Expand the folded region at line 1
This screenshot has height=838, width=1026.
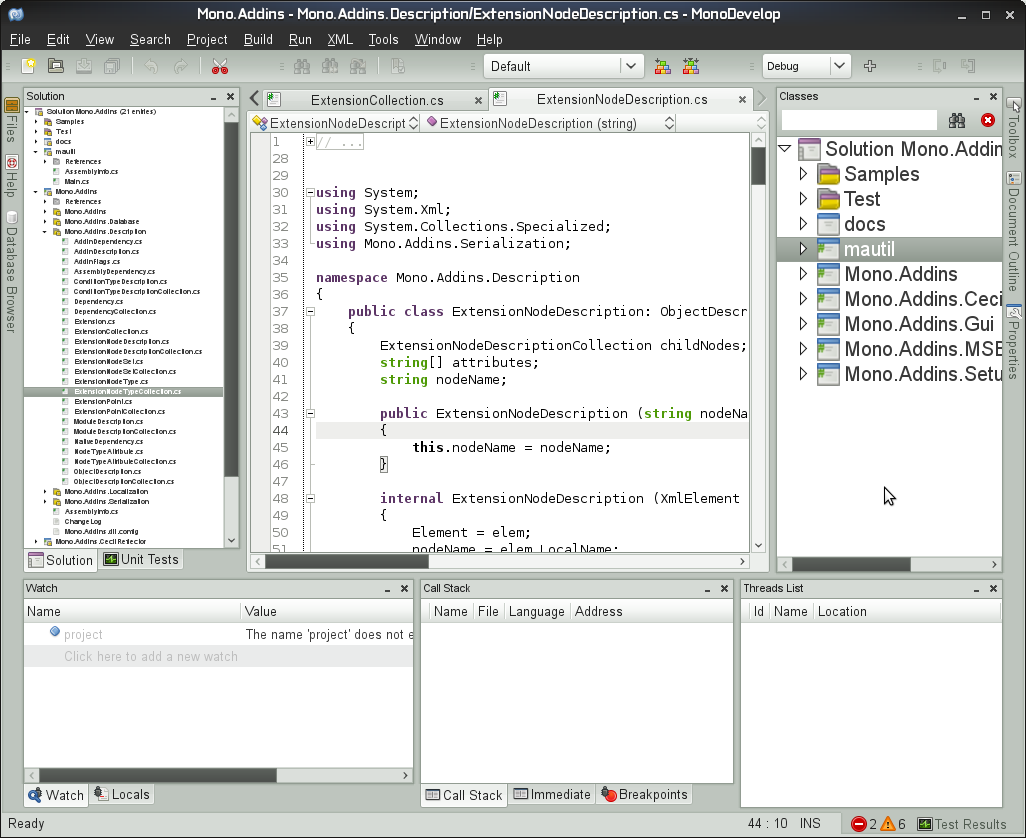[x=310, y=141]
